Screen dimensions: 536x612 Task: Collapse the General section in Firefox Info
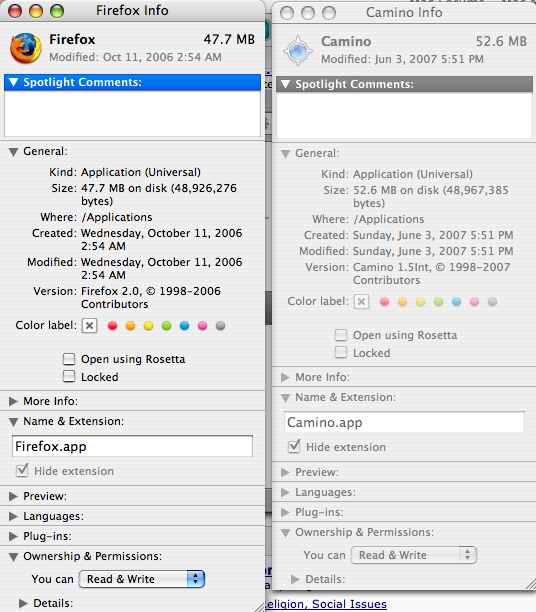point(14,152)
